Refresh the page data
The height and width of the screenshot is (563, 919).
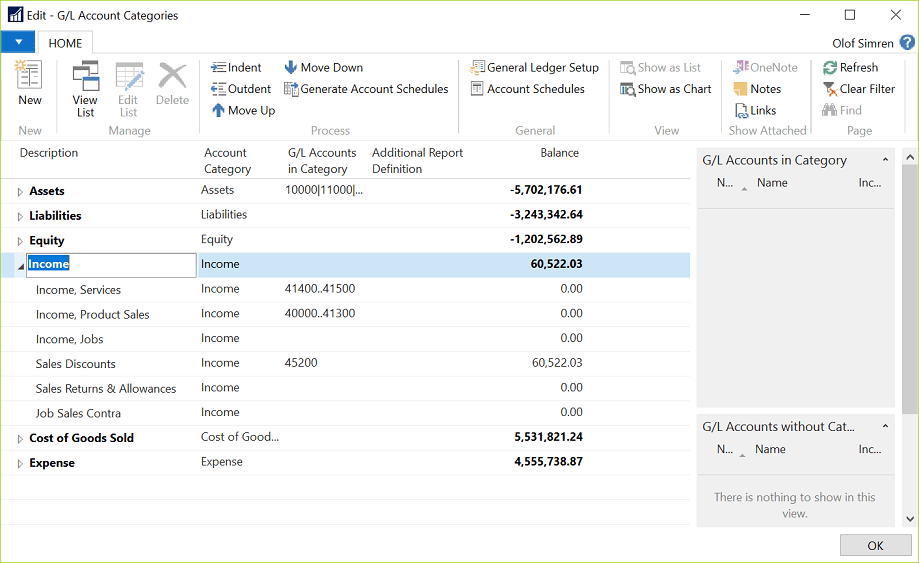850,68
